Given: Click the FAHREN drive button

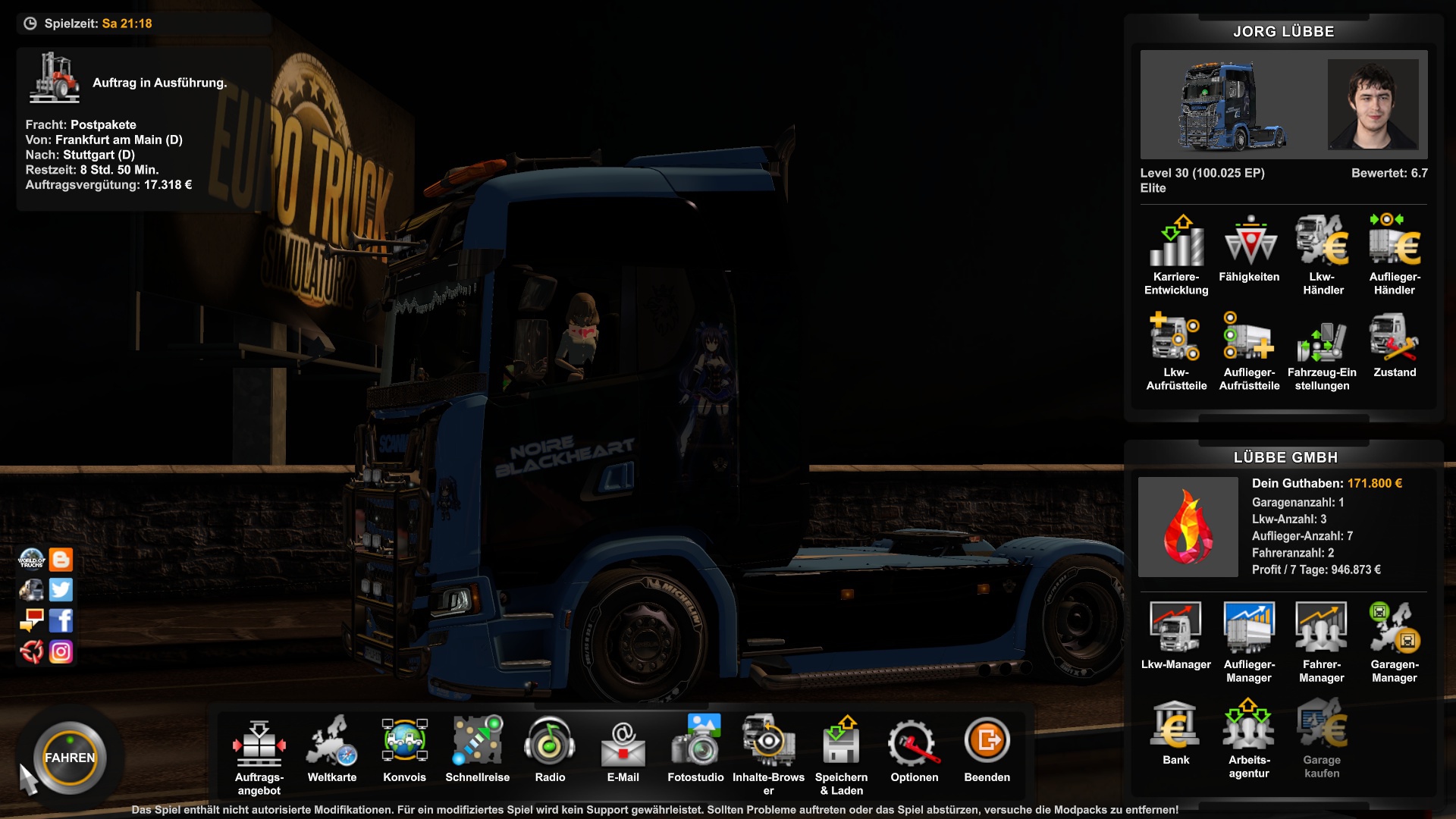Looking at the screenshot, I should tap(70, 758).
